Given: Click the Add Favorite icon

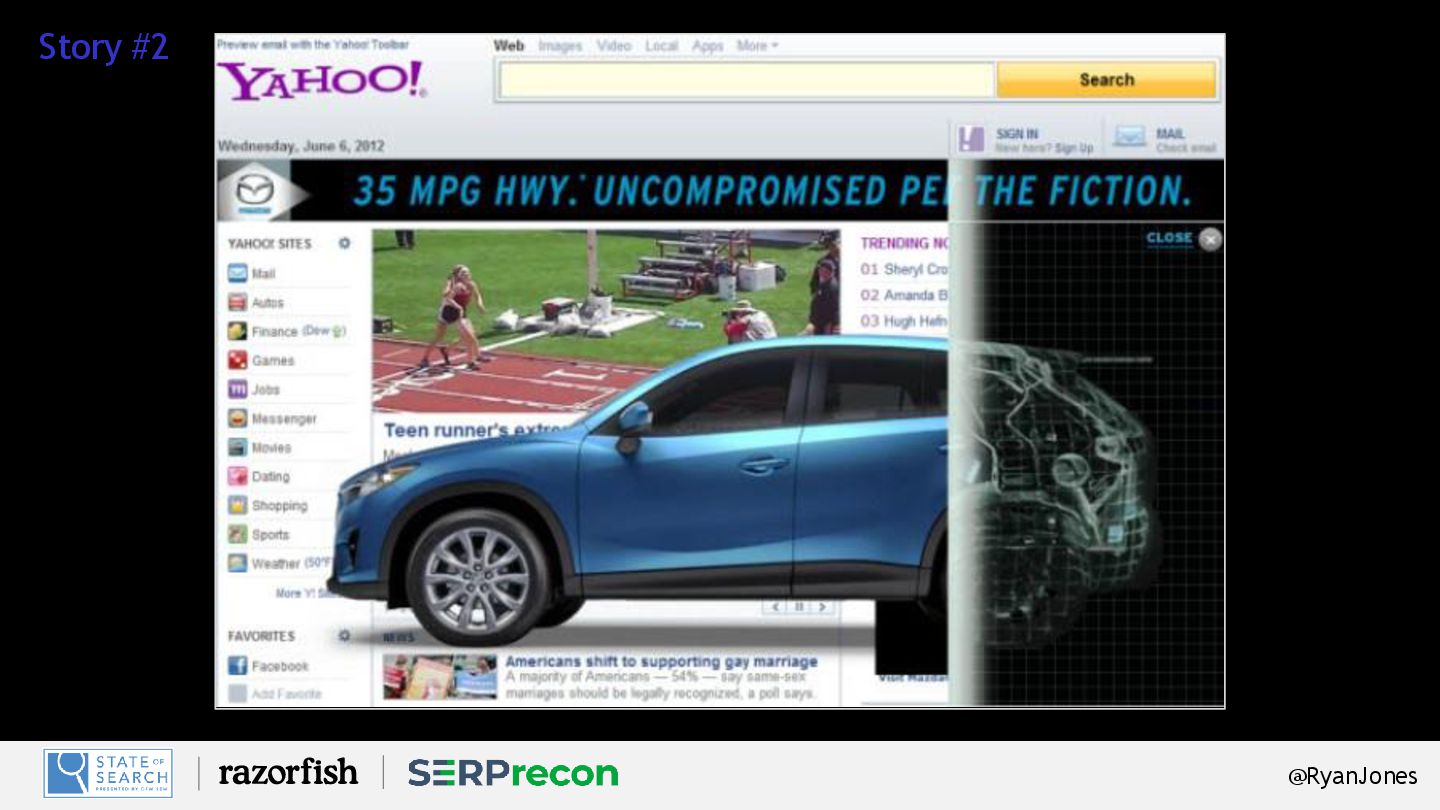Looking at the screenshot, I should tap(237, 693).
